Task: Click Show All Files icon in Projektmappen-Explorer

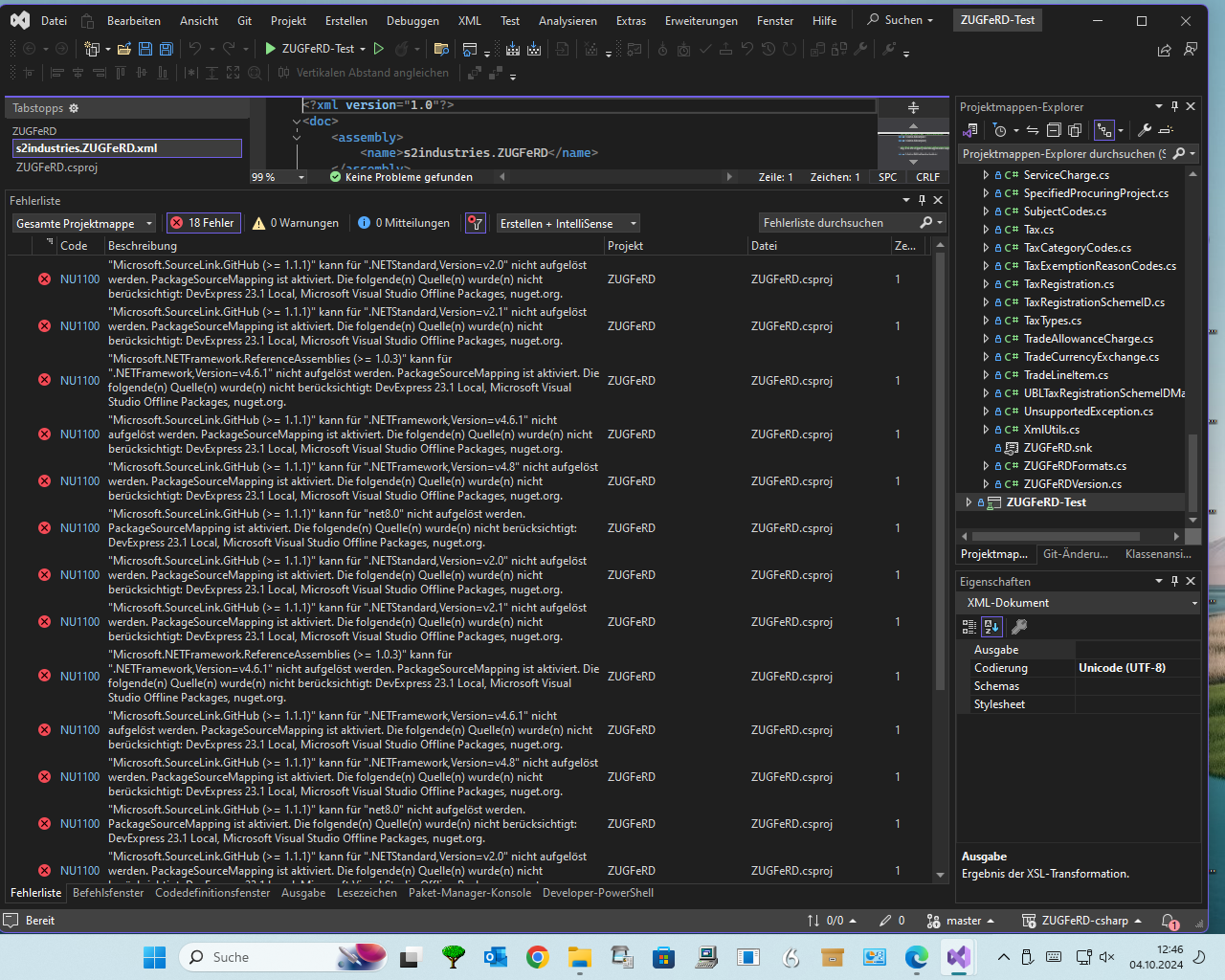Action: [1075, 130]
